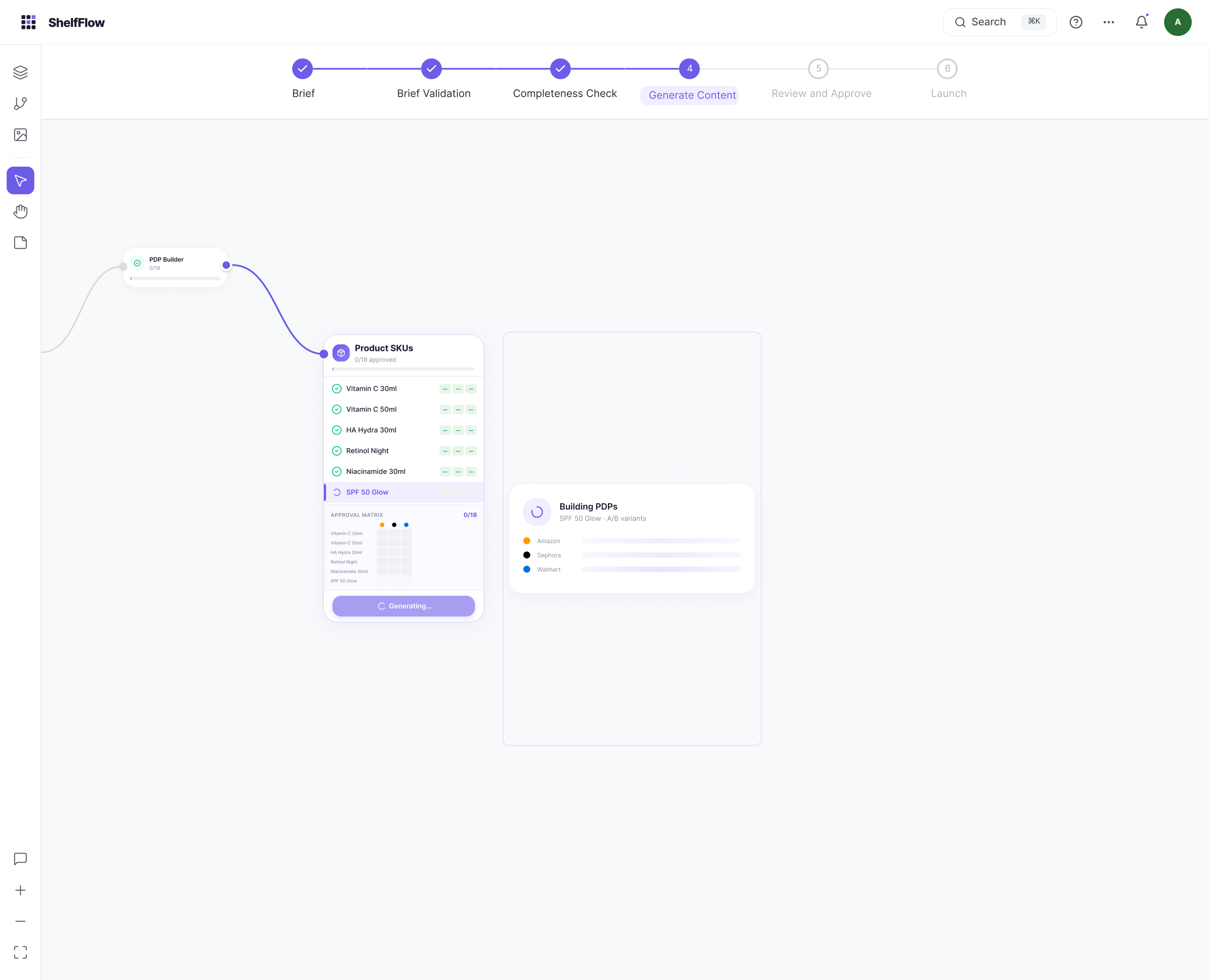Viewport: 1209px width, 980px height.
Task: Click the ShelfFlow grid logo icon
Action: tap(28, 22)
